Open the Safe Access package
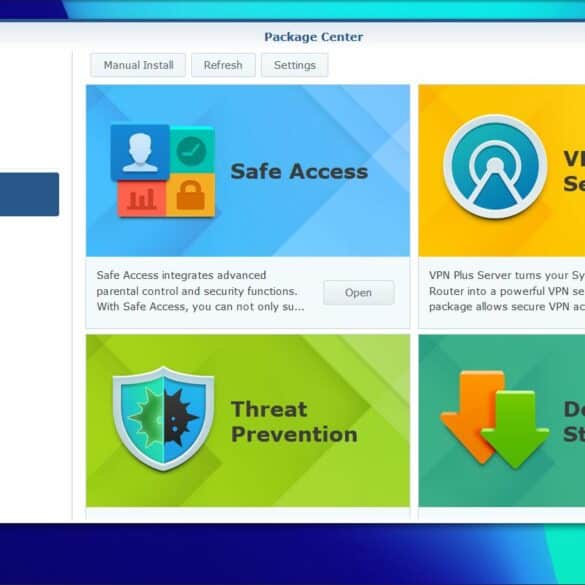Screen dimensions: 585x585 tap(359, 292)
